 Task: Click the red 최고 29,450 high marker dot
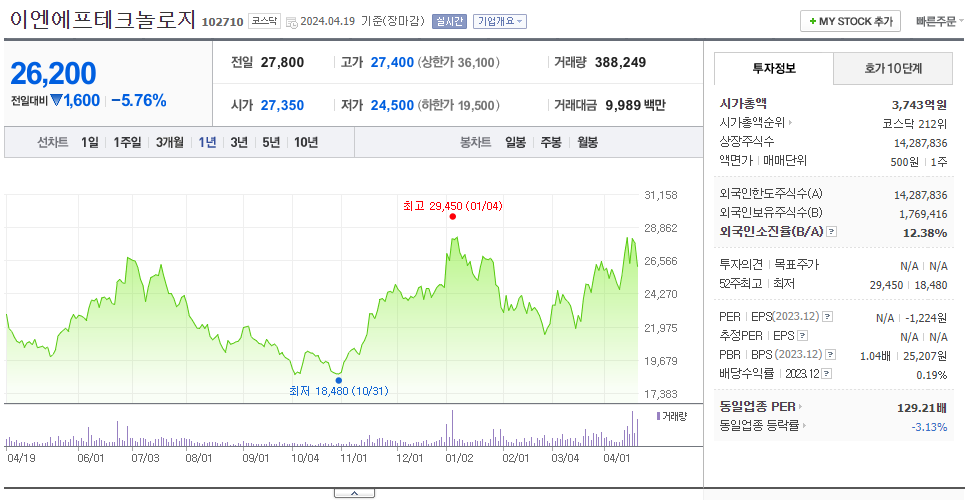[x=453, y=217]
